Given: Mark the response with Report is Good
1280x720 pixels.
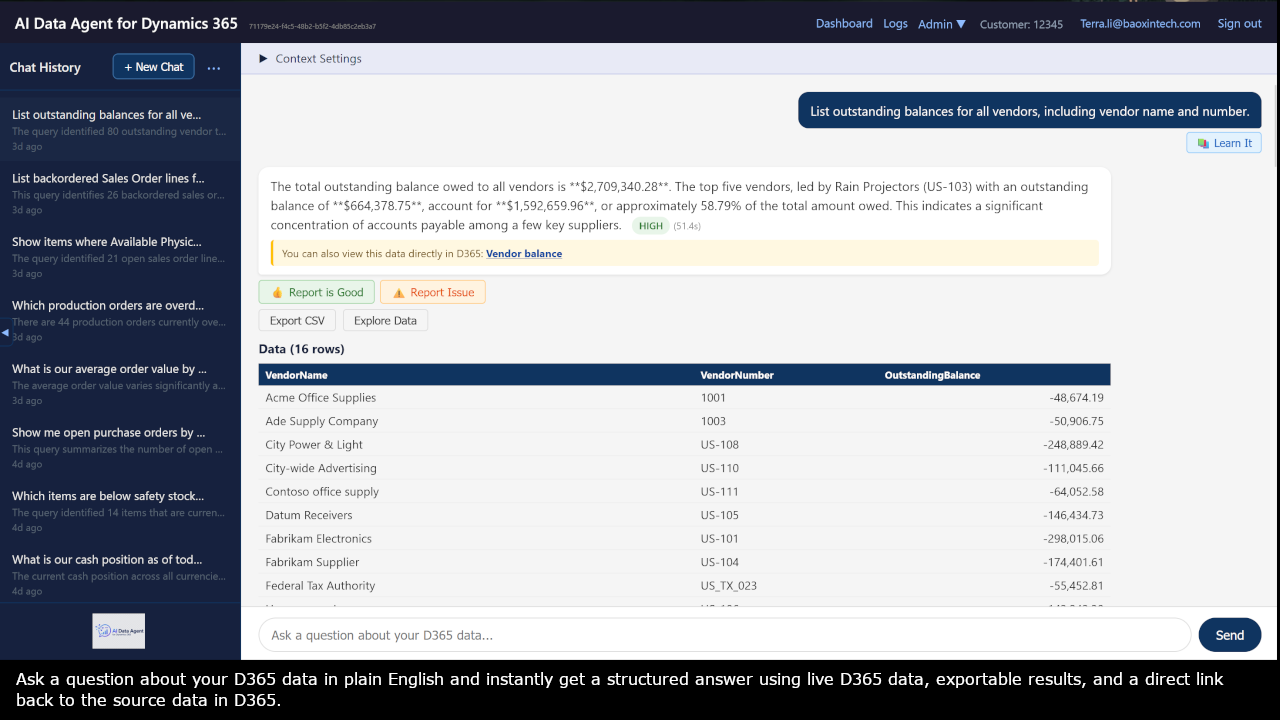Looking at the screenshot, I should tap(317, 292).
